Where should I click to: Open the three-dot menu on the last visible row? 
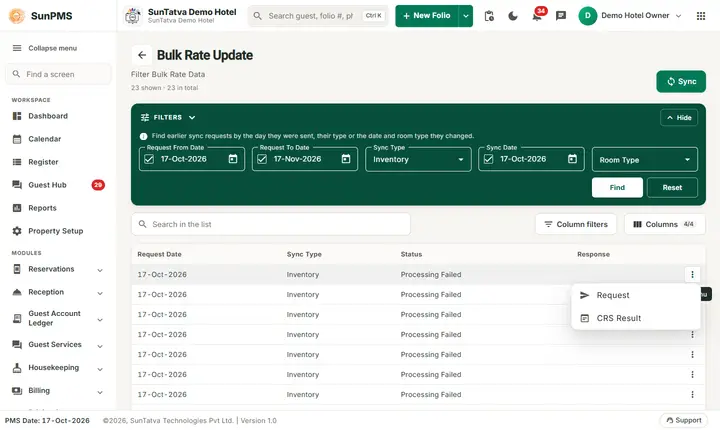pos(692,395)
